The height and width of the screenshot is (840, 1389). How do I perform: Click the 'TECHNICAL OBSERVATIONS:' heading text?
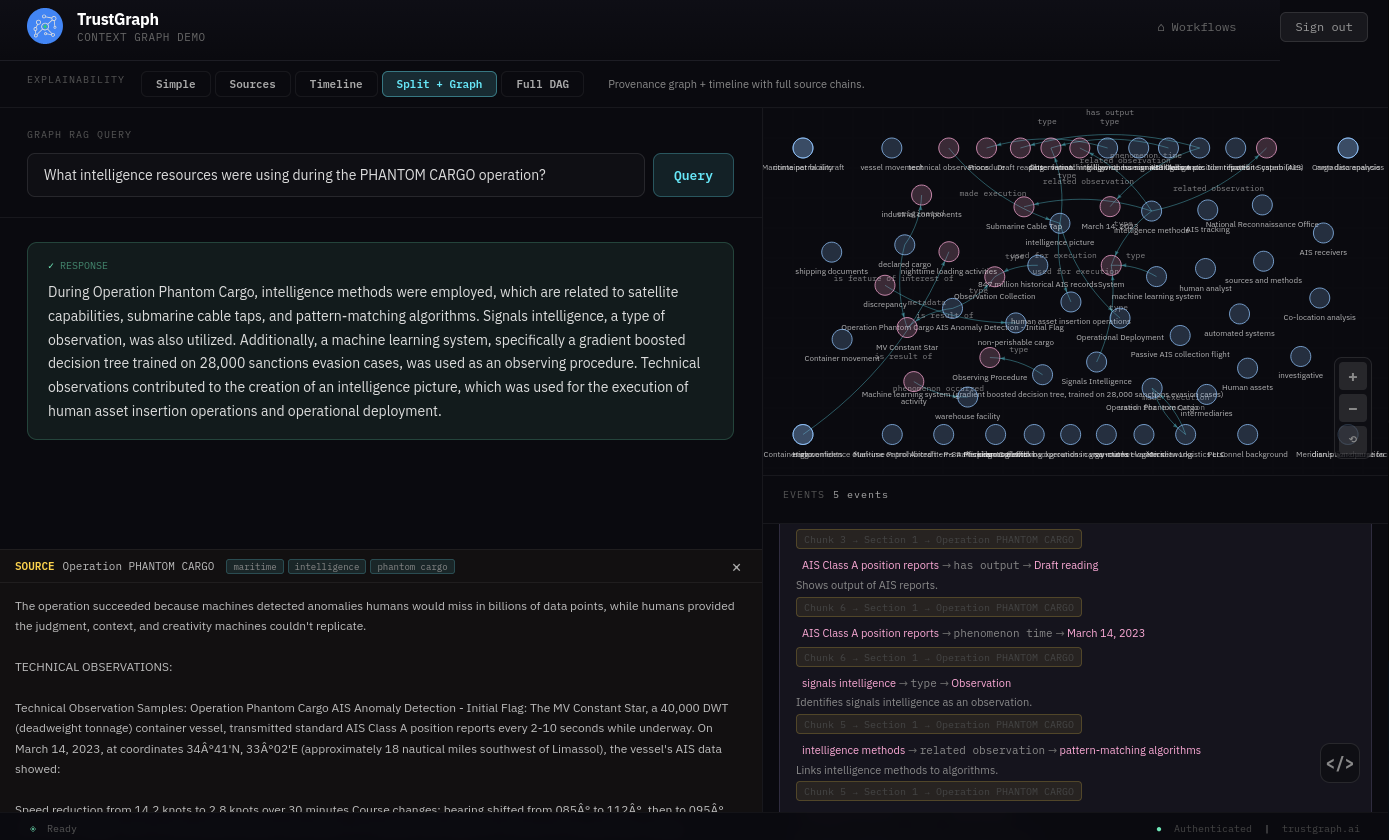point(94,667)
